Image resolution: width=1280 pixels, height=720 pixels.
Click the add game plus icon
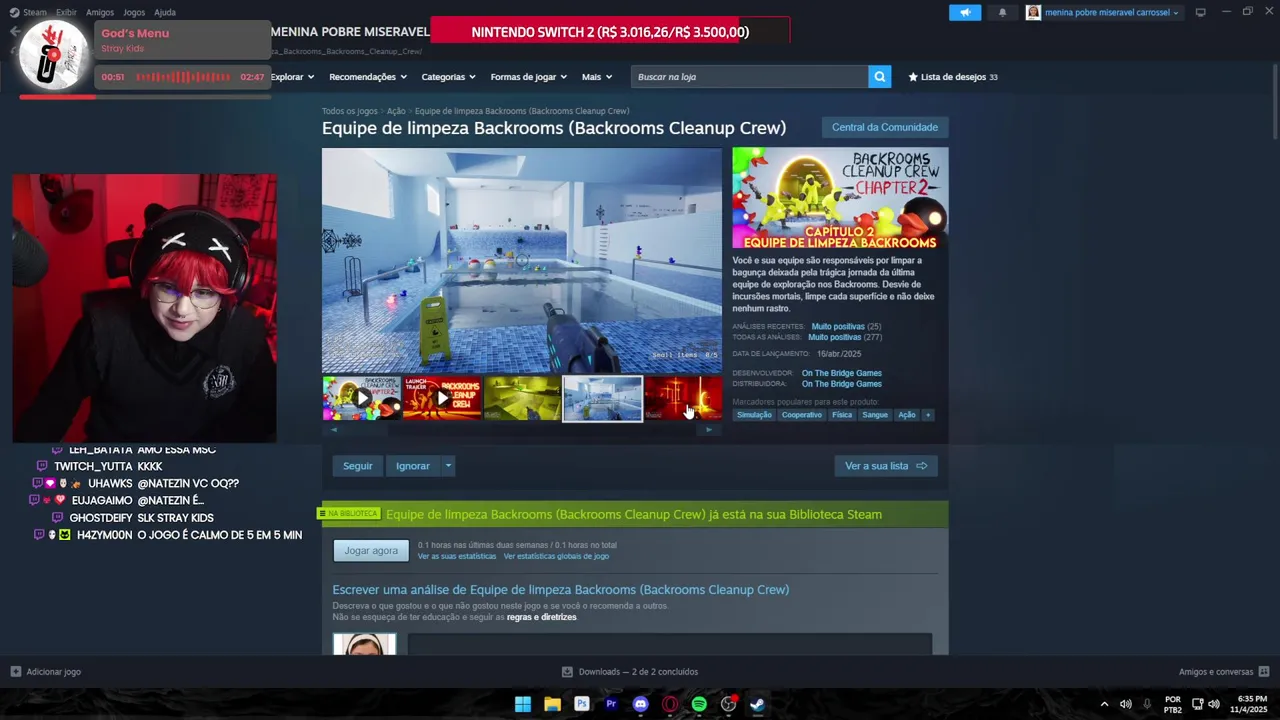click(15, 672)
